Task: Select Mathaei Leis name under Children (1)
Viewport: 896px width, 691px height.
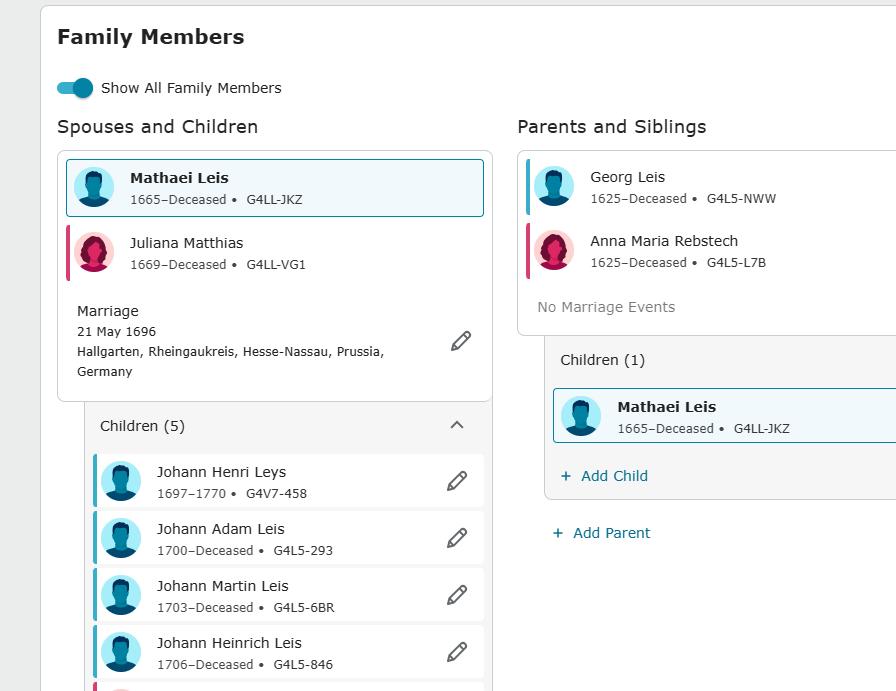Action: [x=667, y=407]
